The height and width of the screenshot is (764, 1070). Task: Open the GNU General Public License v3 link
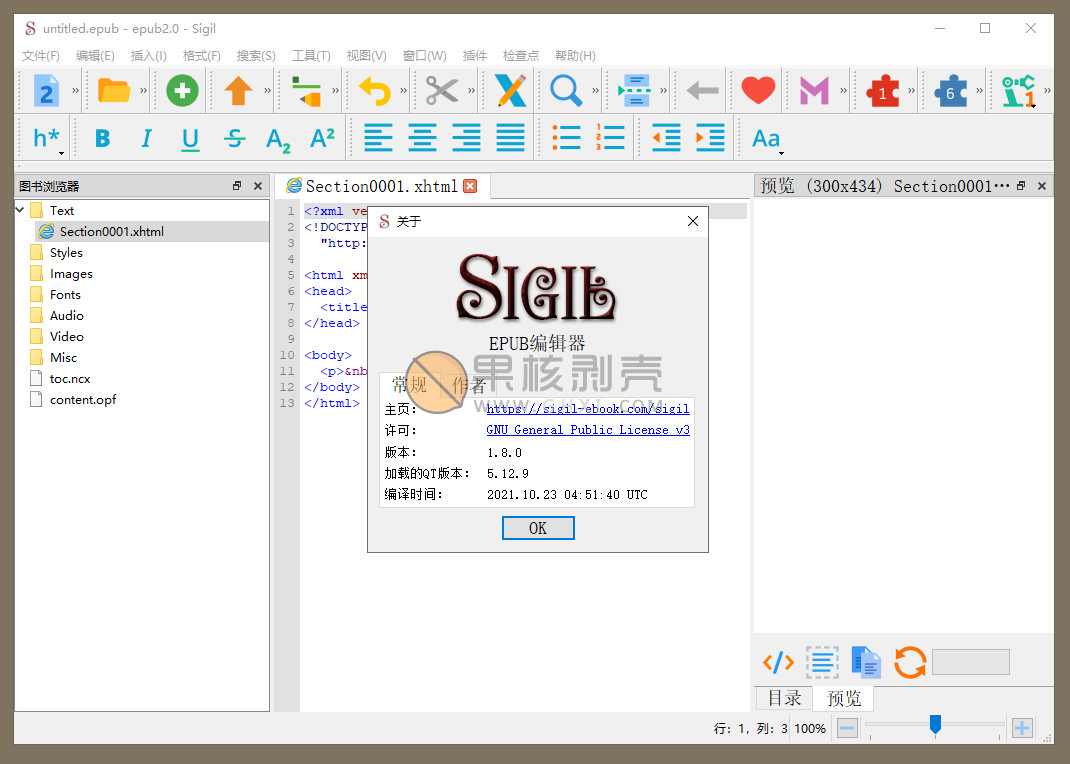pos(588,430)
